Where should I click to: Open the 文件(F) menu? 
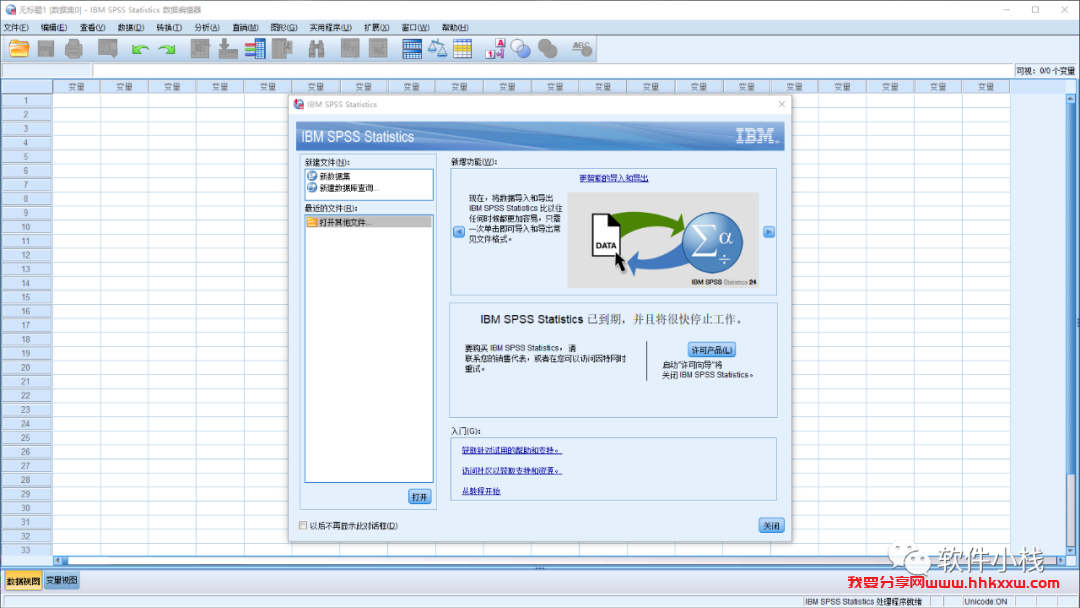pyautogui.click(x=17, y=28)
